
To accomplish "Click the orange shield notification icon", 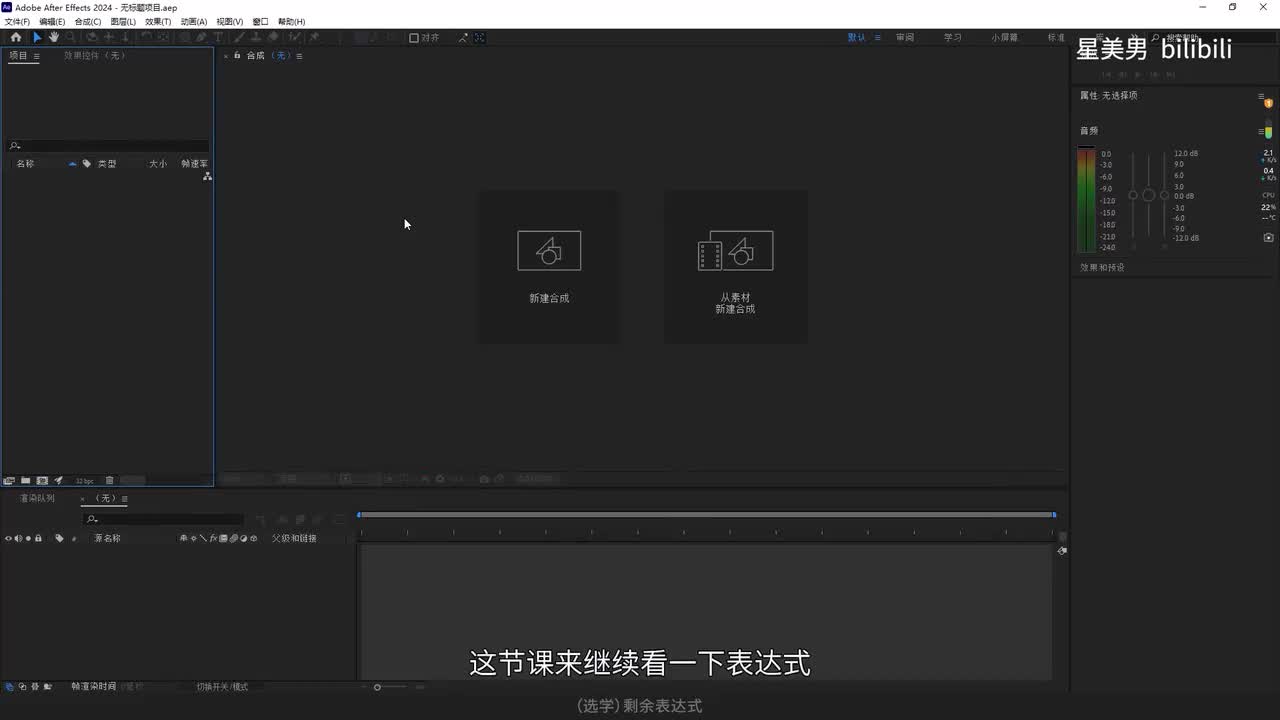I will click(x=1269, y=103).
